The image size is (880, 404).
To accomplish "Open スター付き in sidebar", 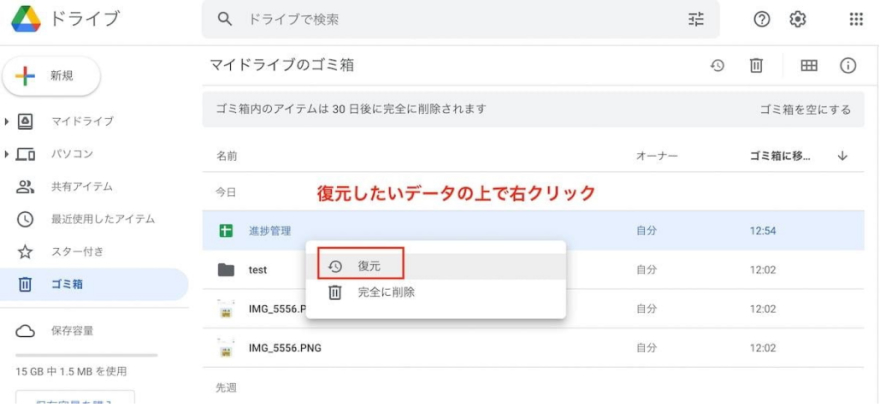I will 77,251.
